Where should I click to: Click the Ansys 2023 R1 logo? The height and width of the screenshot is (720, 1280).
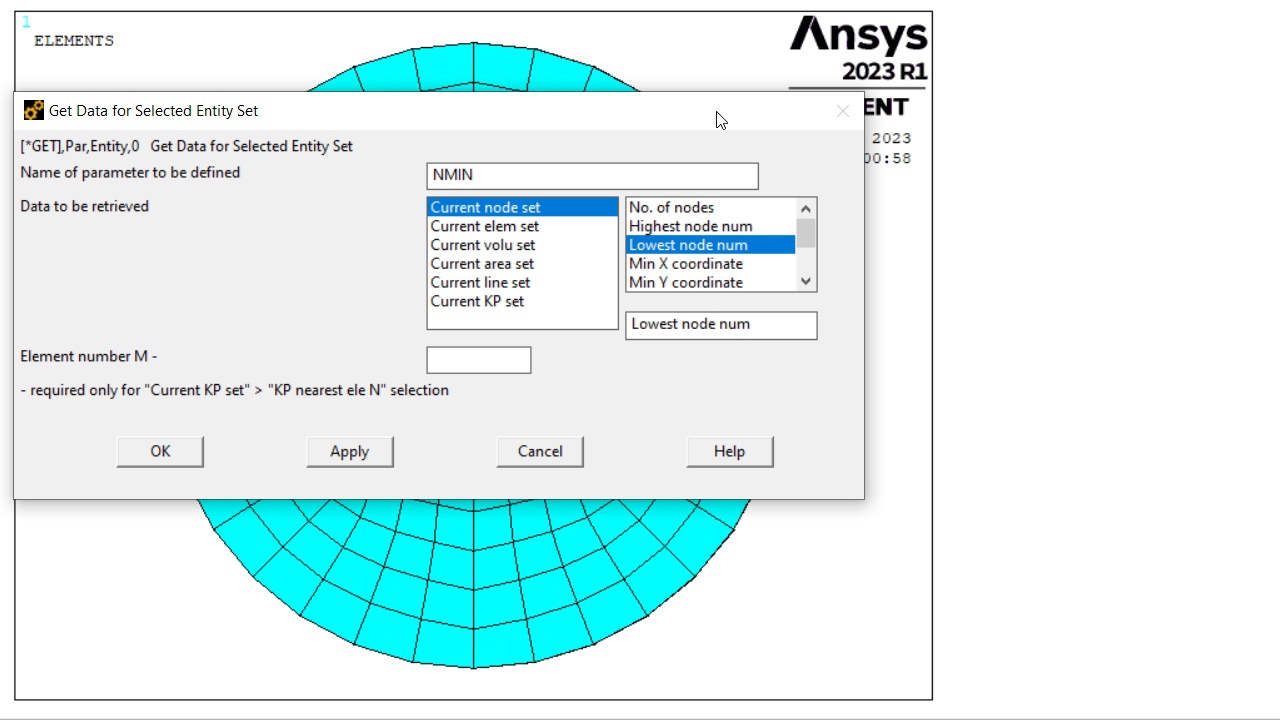point(859,49)
